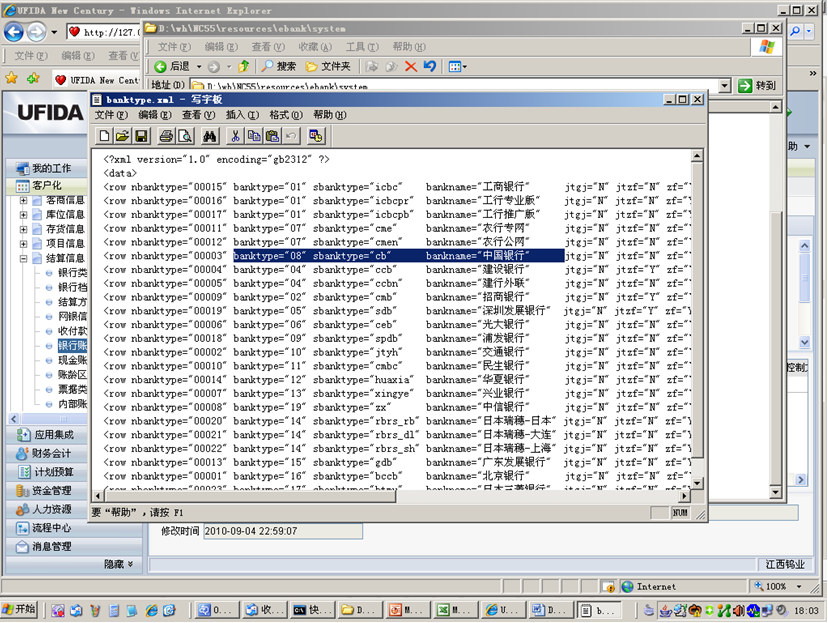The image size is (828, 623).
Task: Click the Copy icon in WordPad toolbar
Action: [x=254, y=136]
